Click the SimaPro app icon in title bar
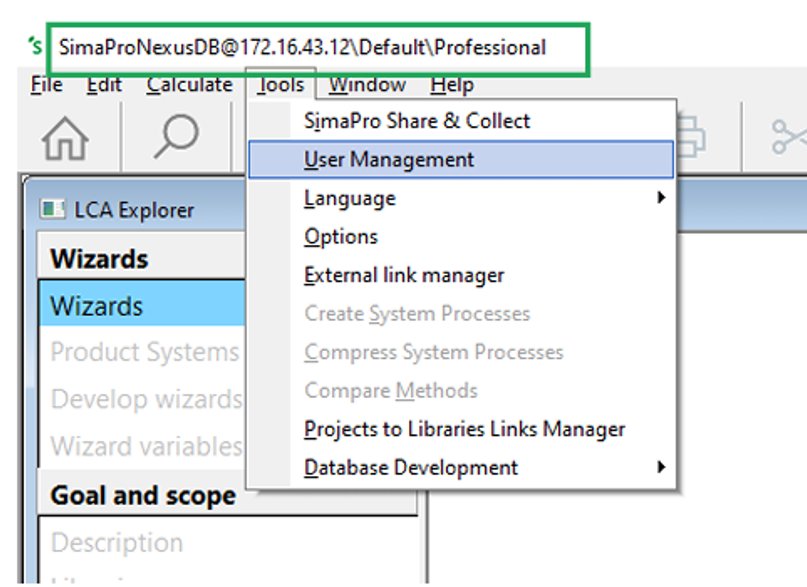 coord(35,46)
